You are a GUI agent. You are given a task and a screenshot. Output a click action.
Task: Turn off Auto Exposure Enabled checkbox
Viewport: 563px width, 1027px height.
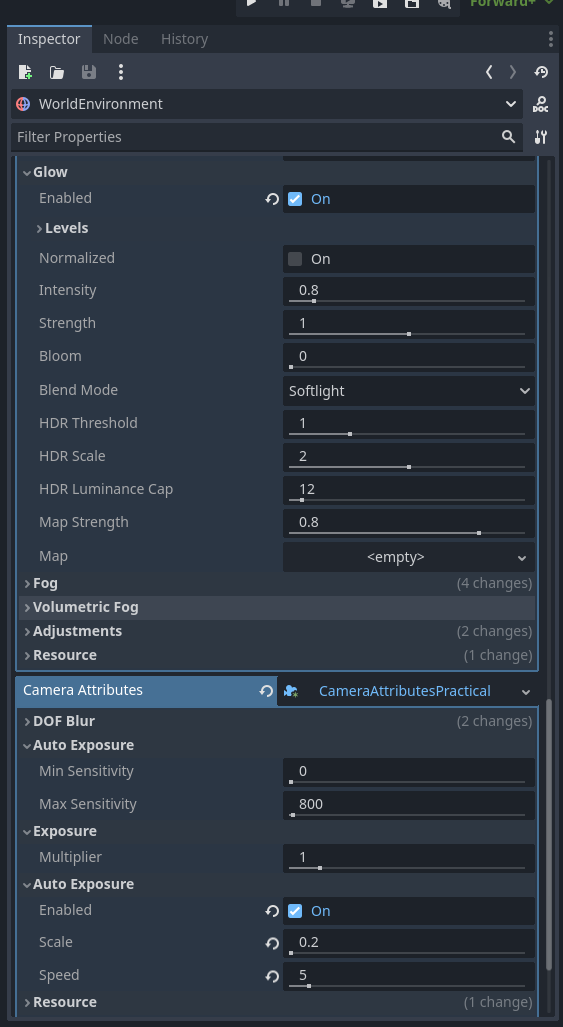click(x=295, y=911)
